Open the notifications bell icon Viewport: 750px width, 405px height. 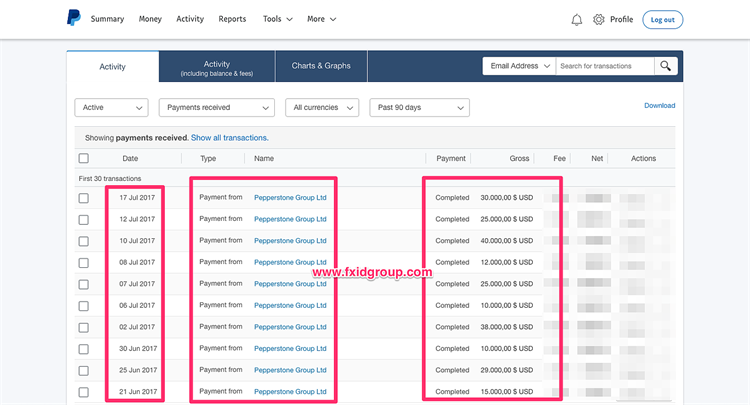point(577,20)
